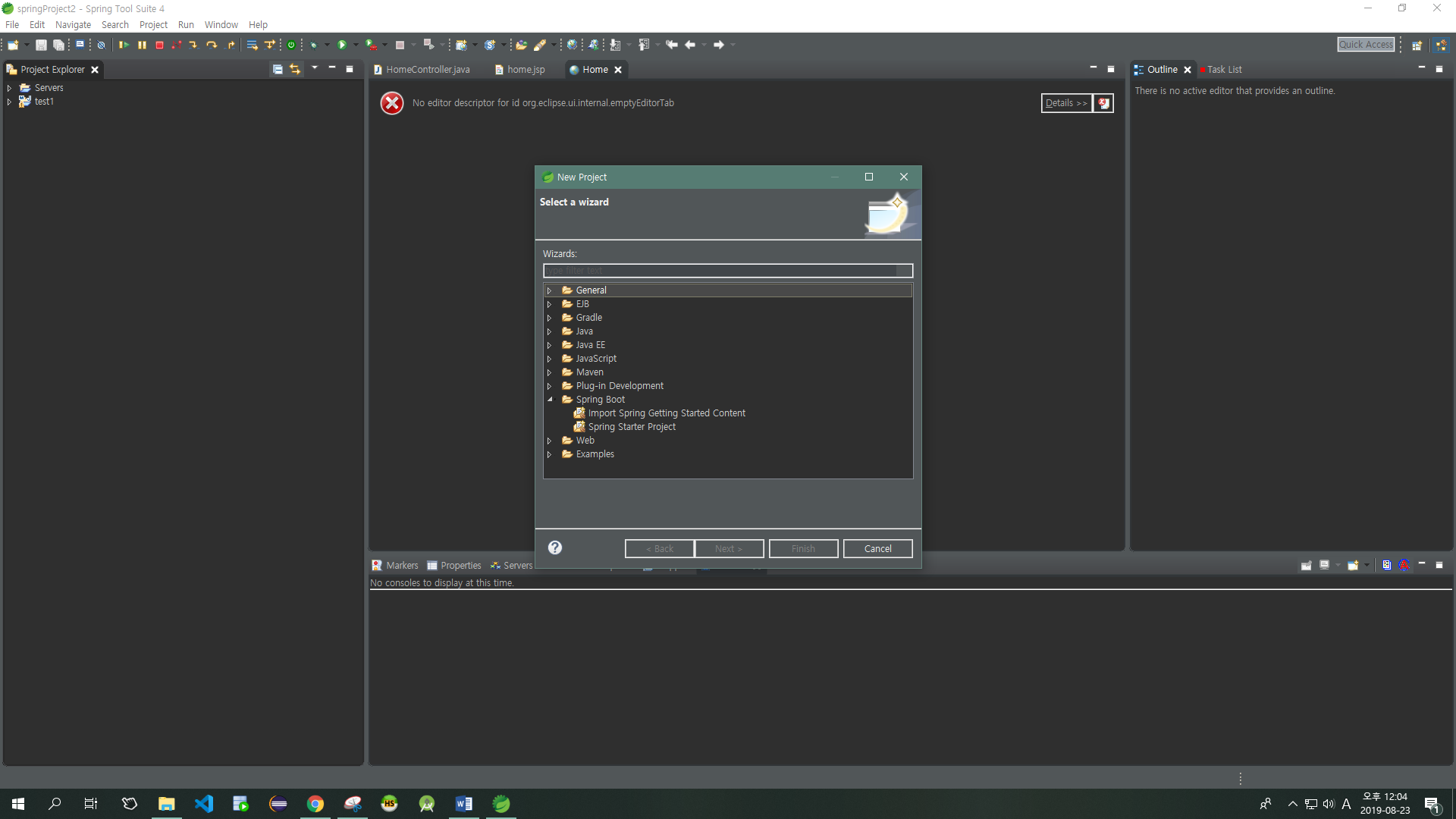Screen dimensions: 1456x819
Task: Switch to the Task List tab
Action: (x=1223, y=70)
